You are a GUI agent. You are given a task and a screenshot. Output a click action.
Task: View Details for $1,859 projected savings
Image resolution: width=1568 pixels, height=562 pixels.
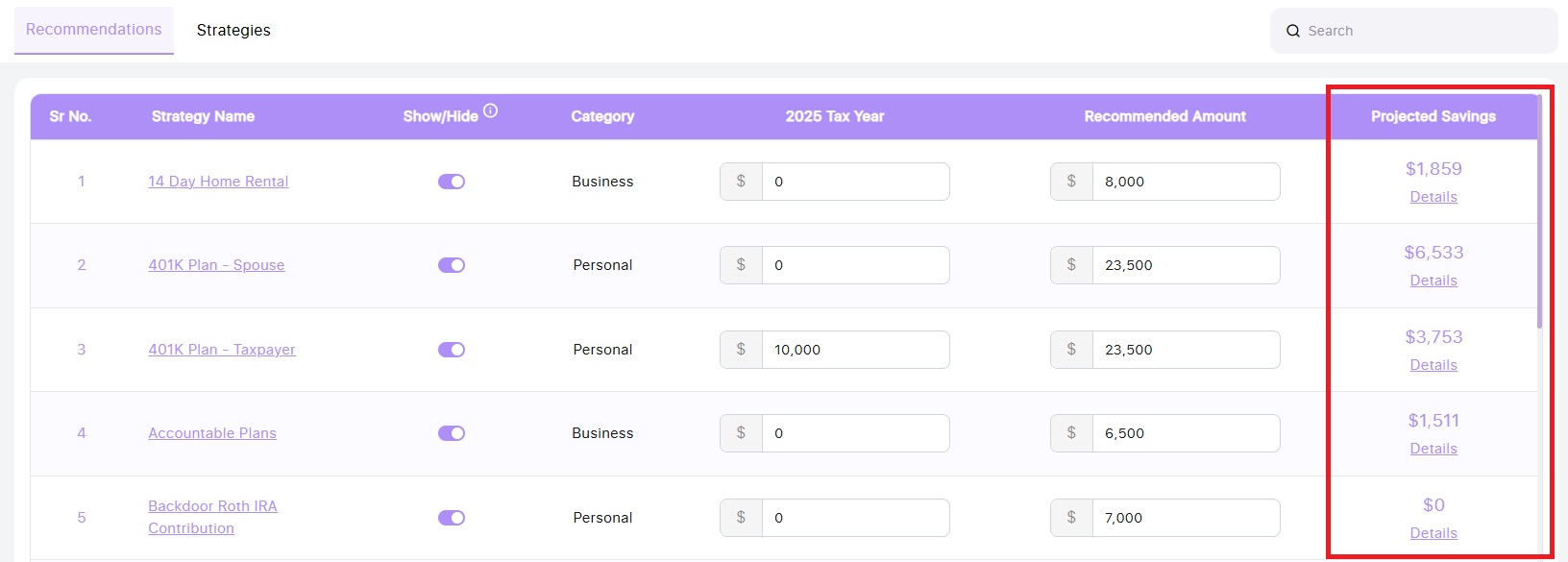(x=1433, y=197)
